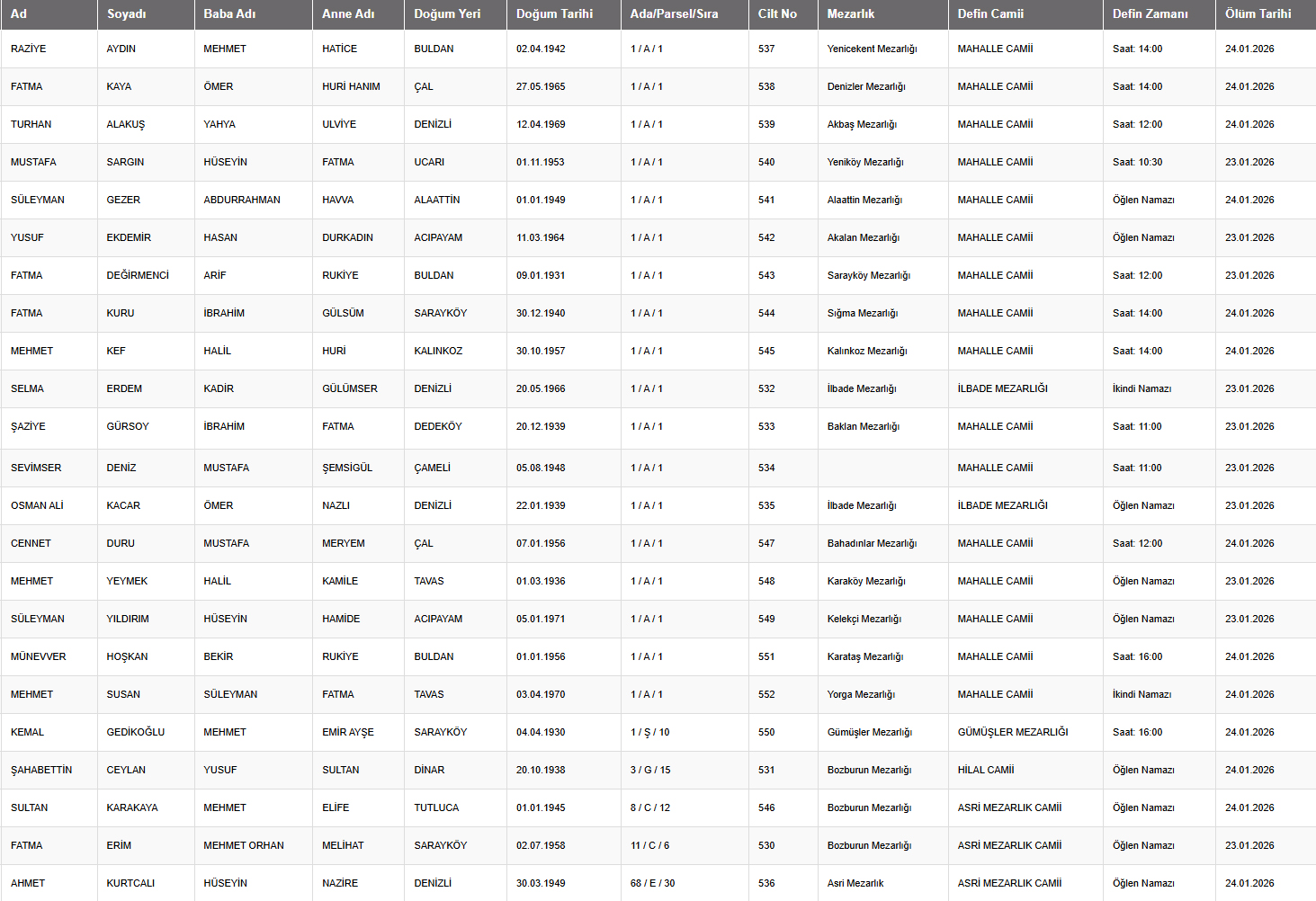This screenshot has width=1316, height=901.
Task: Click the birthplace cell TUTLUCA
Action: pos(436,807)
